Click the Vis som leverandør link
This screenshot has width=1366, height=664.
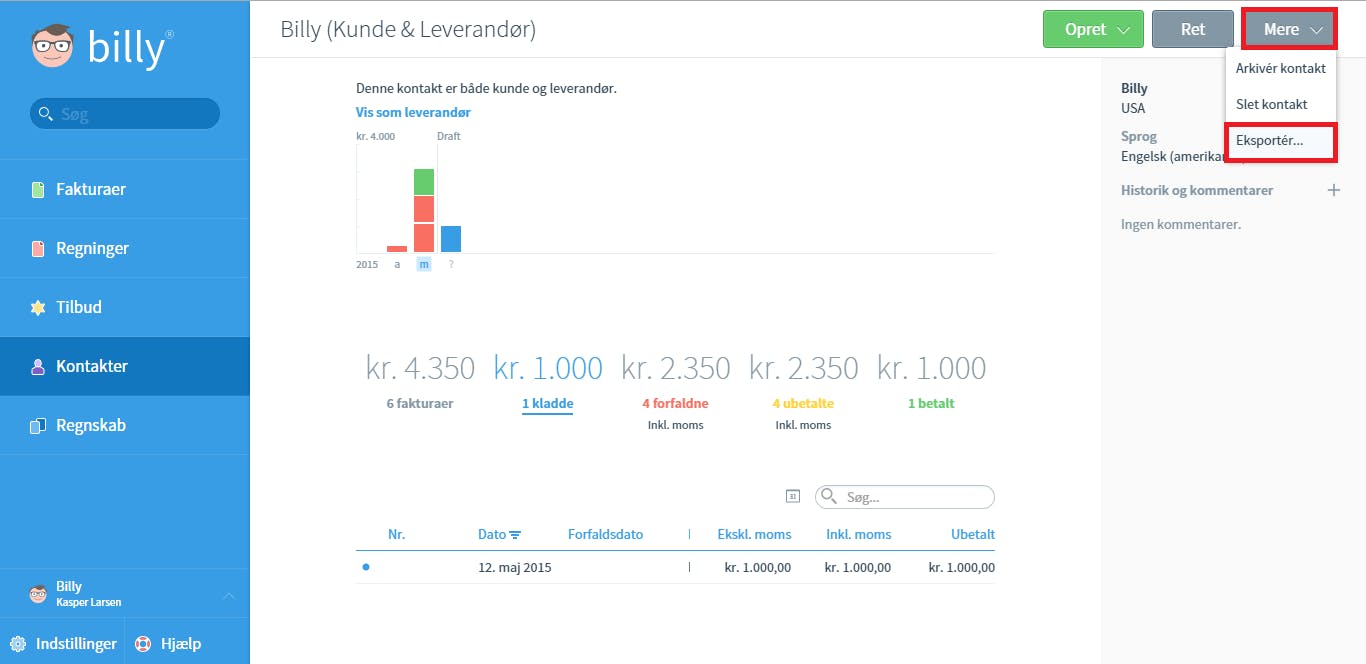pos(413,113)
